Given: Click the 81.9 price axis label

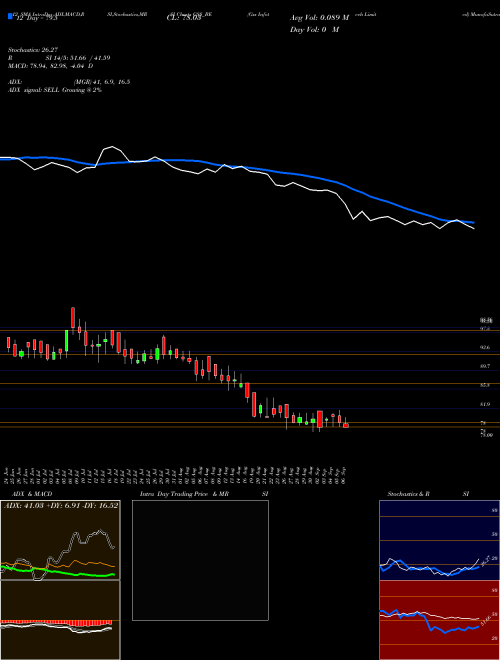Looking at the screenshot, I should (485, 405).
